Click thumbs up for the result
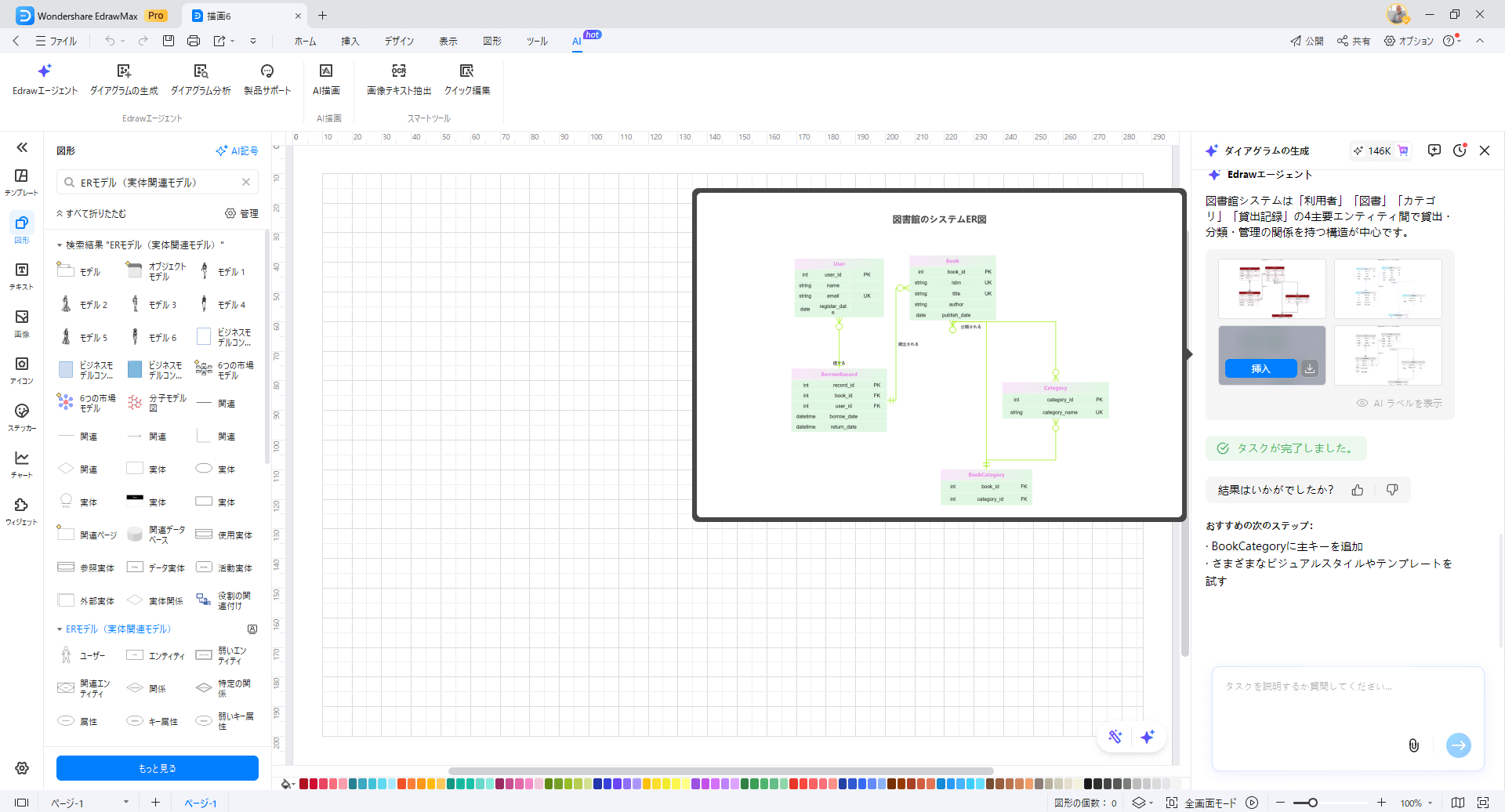Screen dimensions: 1505x812 pyautogui.click(x=1358, y=490)
